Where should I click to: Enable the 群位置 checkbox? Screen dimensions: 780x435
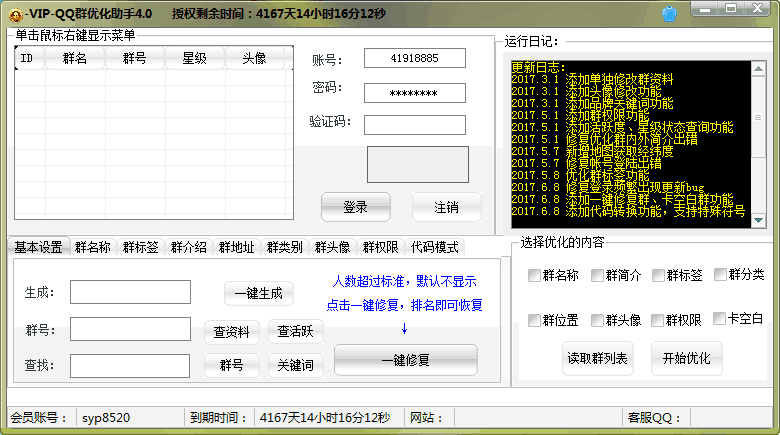coord(534,320)
